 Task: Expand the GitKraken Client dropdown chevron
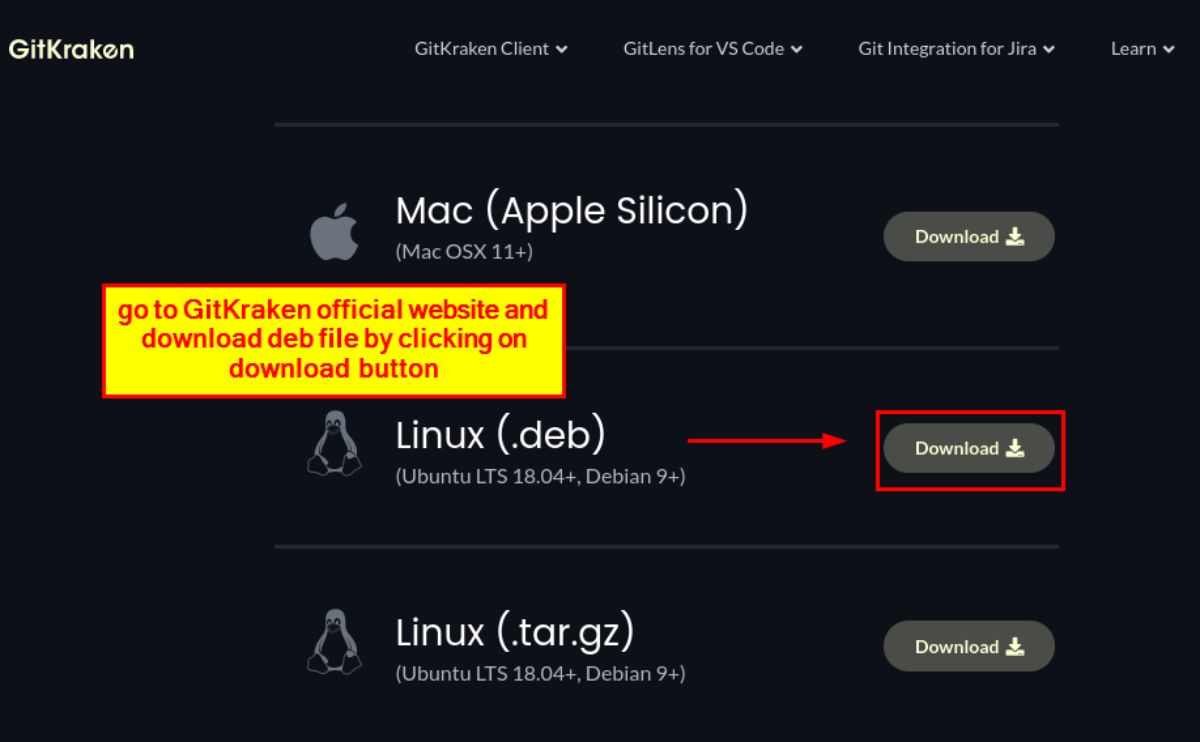[x=562, y=49]
